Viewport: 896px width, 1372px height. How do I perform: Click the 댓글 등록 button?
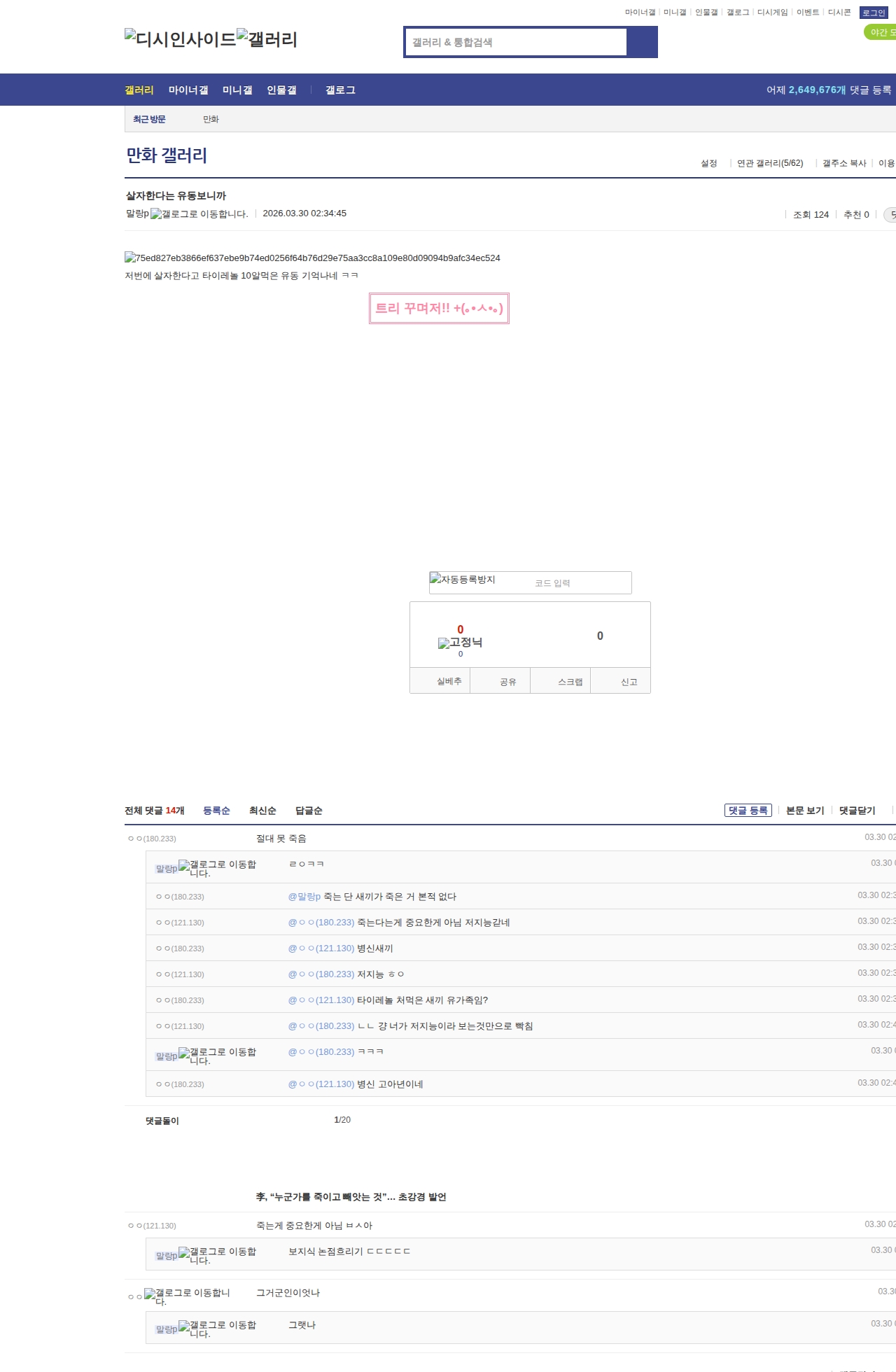748,811
